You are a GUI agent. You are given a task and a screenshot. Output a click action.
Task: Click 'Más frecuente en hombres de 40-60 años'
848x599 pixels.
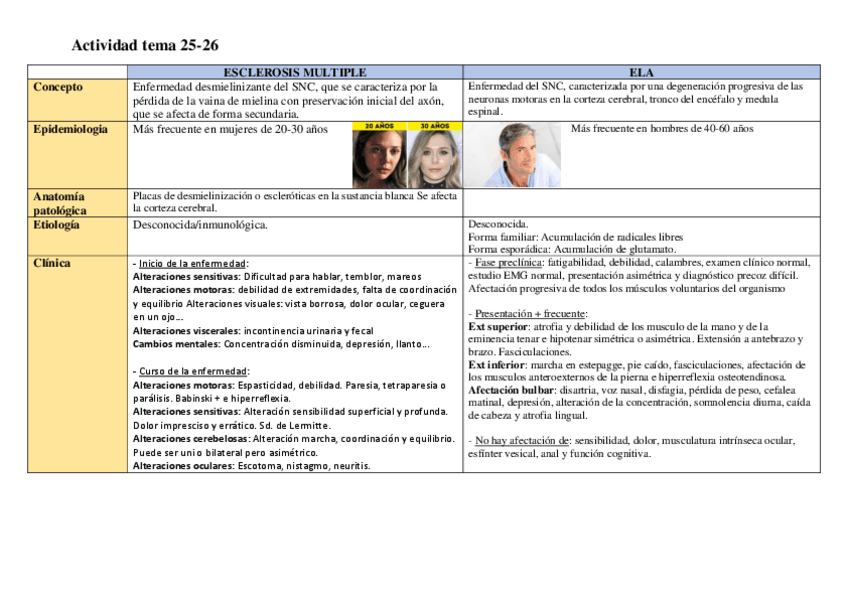[662, 129]
